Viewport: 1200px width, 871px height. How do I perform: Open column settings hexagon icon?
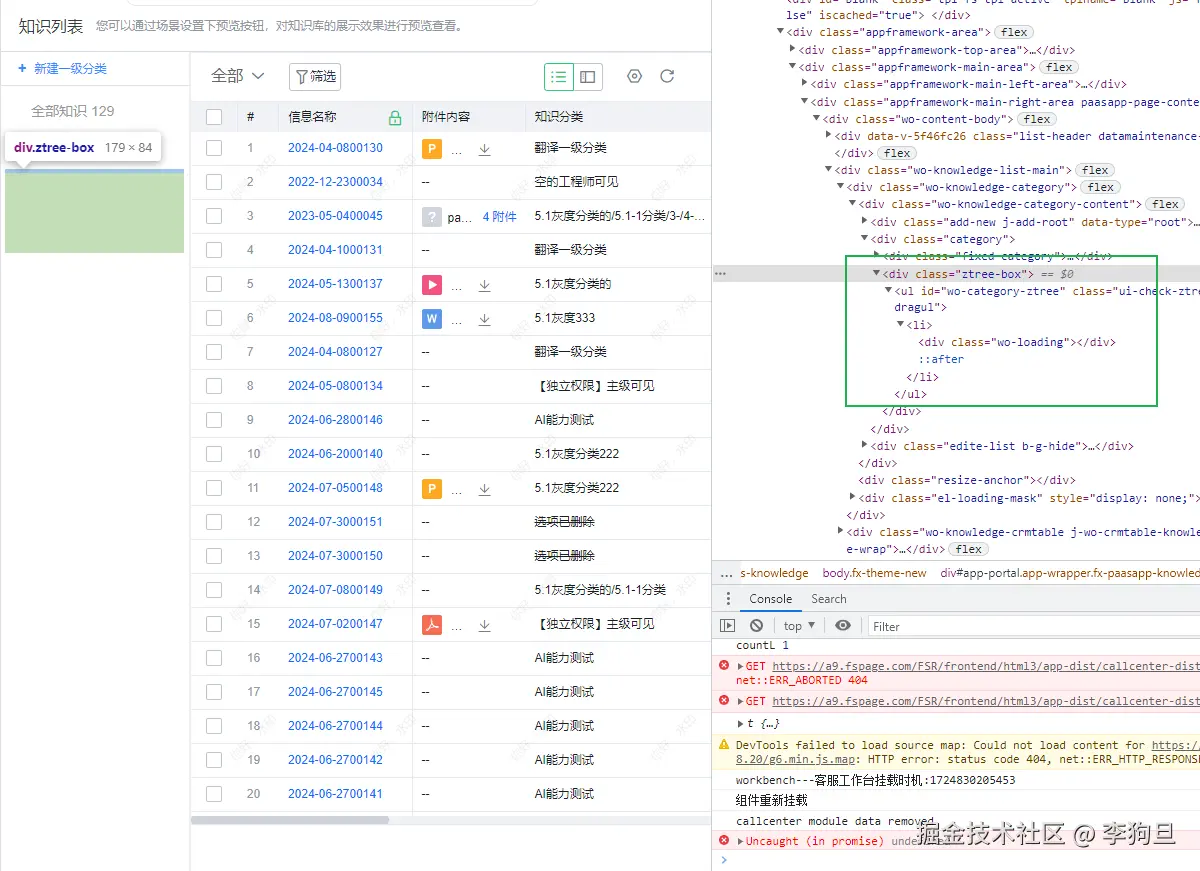click(634, 76)
